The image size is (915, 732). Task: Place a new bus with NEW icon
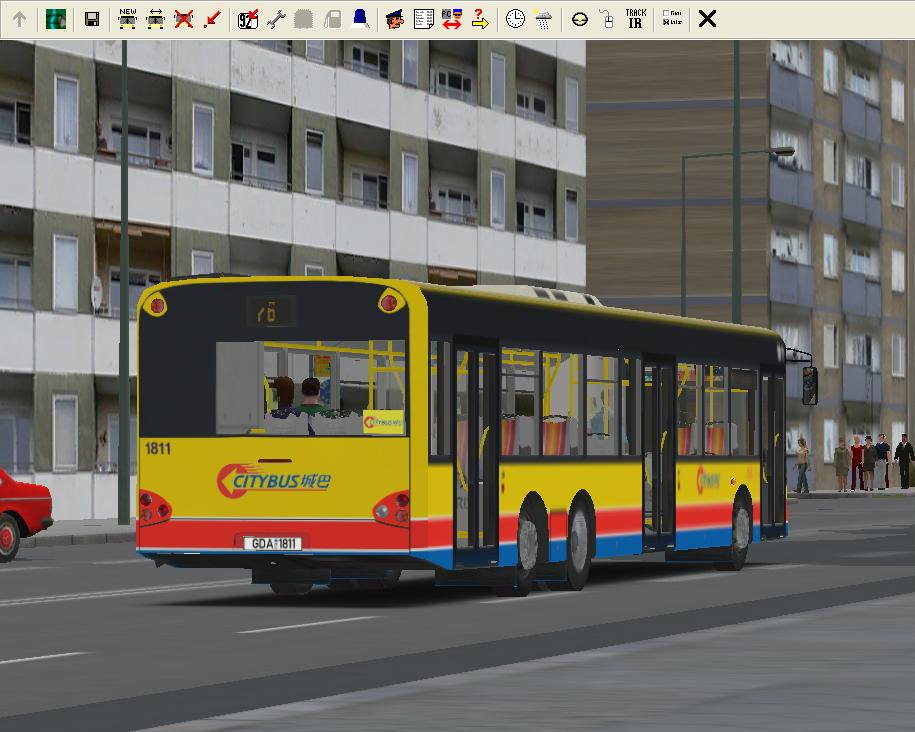tap(127, 19)
